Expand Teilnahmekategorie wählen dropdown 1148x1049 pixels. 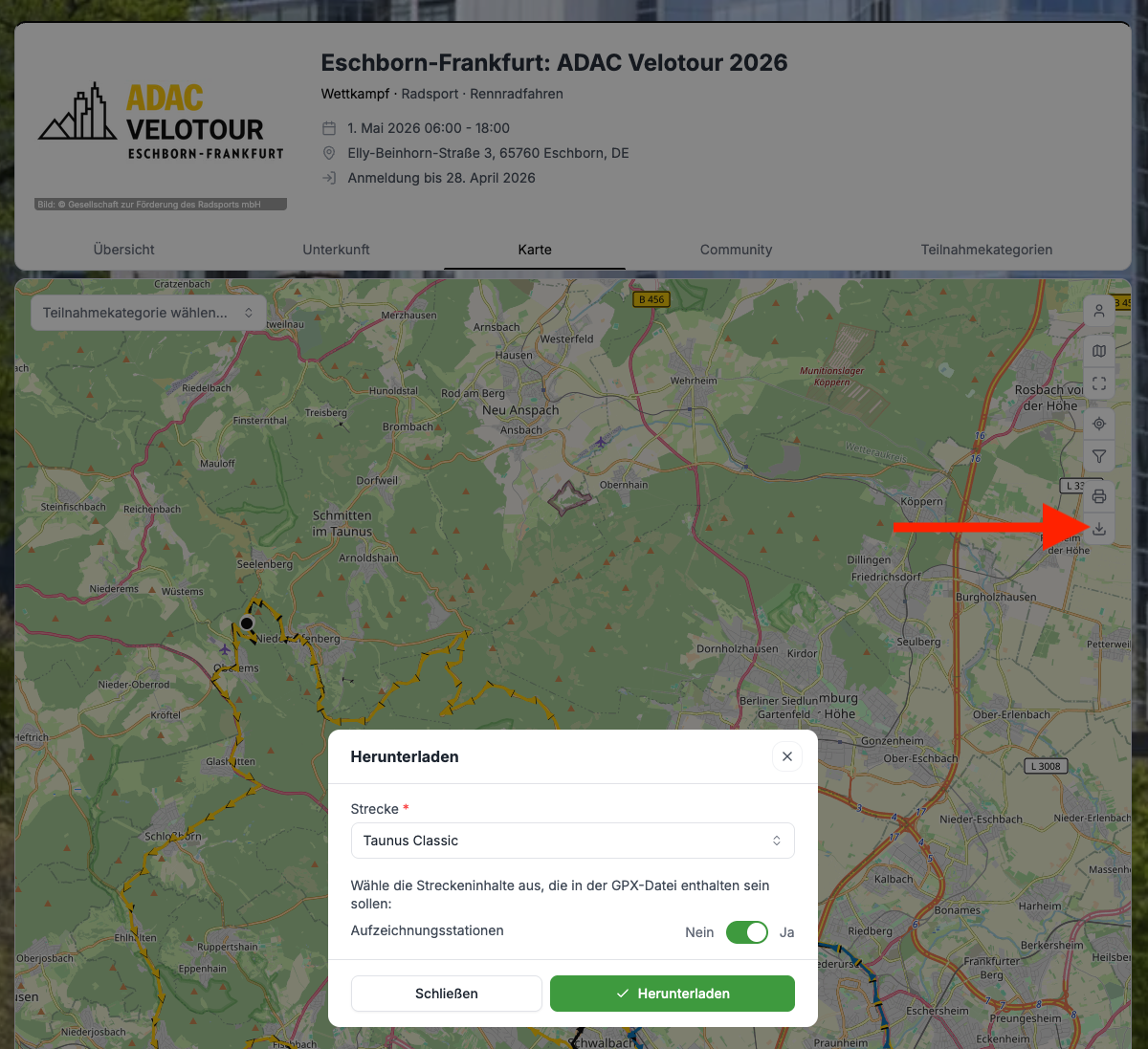[x=148, y=313]
